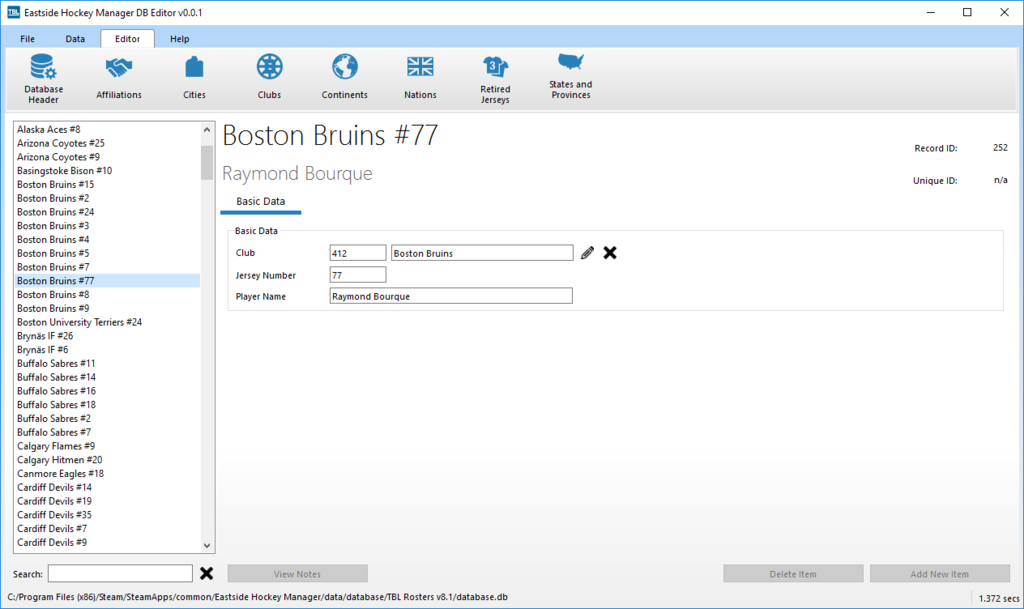Select Cardiff Devils #35 in the list
The height and width of the screenshot is (609, 1024).
click(x=107, y=515)
